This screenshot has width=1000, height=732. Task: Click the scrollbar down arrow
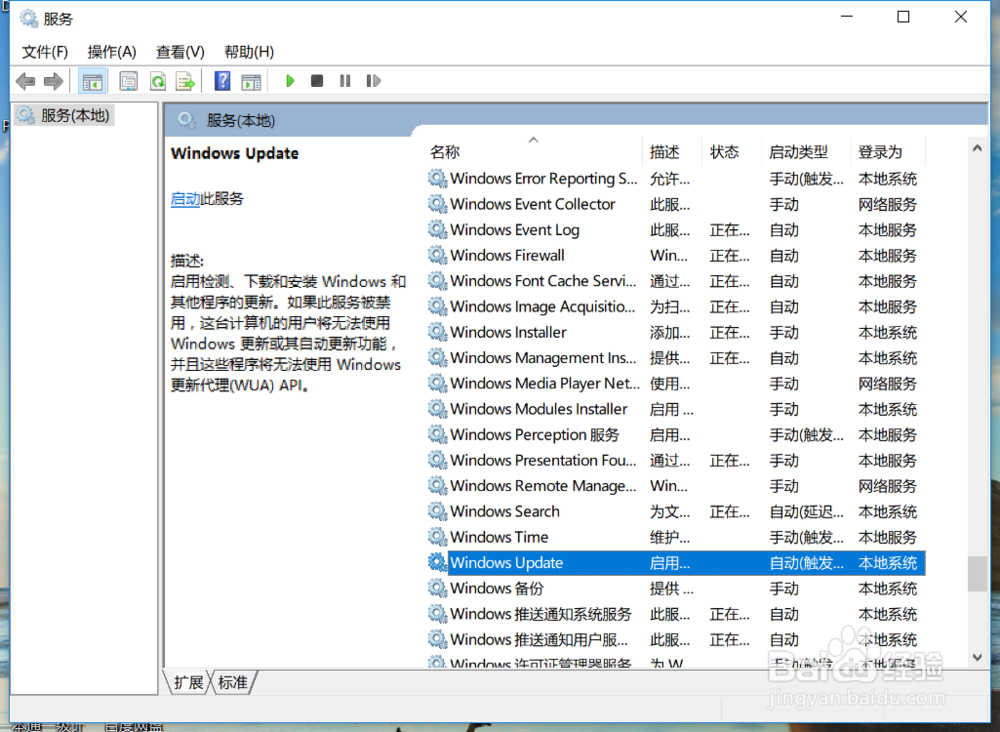(977, 657)
